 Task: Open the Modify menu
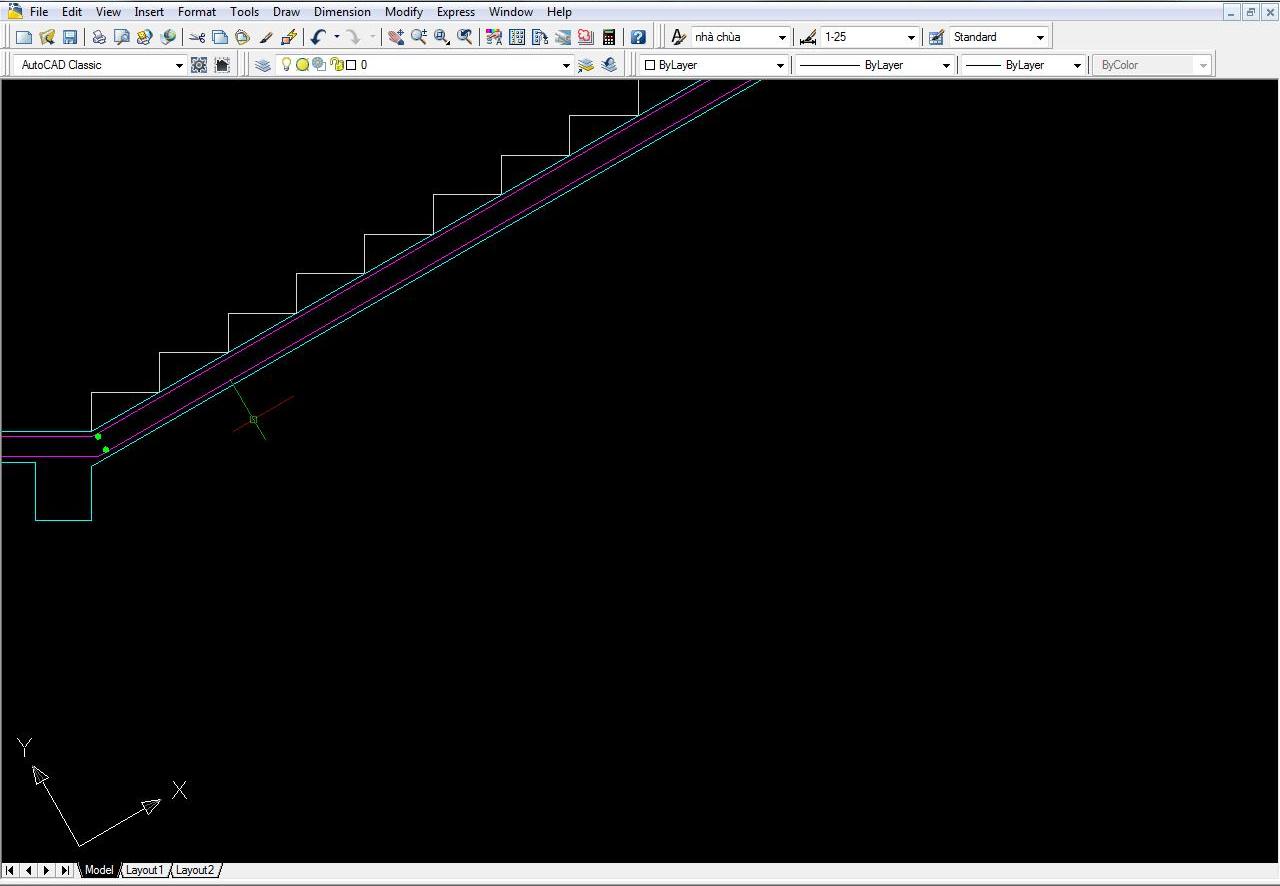click(404, 12)
